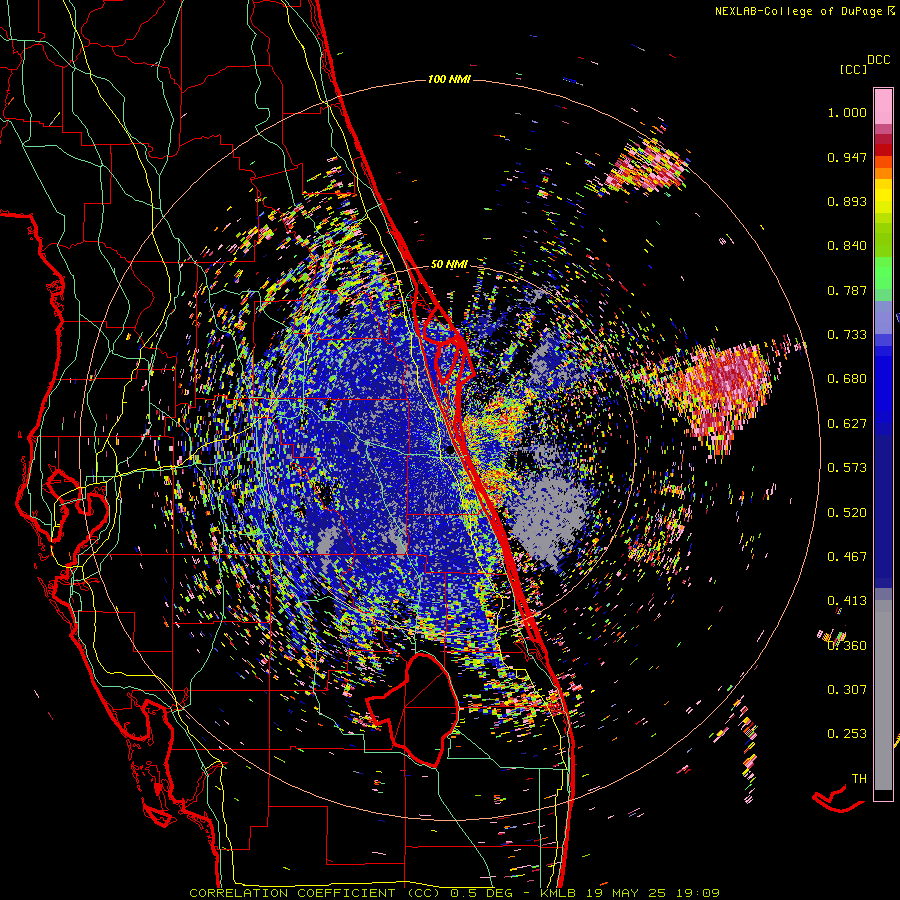The width and height of the screenshot is (900, 900).
Task: Select the 0.627 scale value
Action: coord(847,424)
